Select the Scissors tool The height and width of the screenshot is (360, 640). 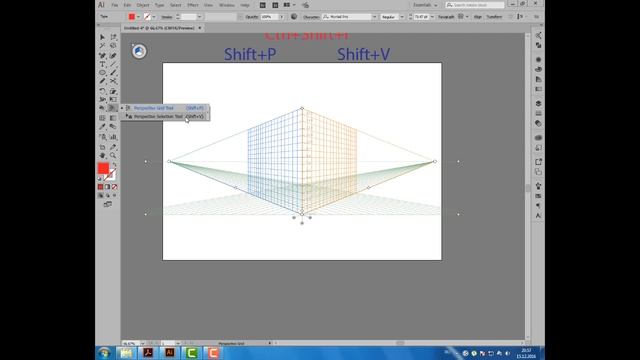tap(113, 81)
